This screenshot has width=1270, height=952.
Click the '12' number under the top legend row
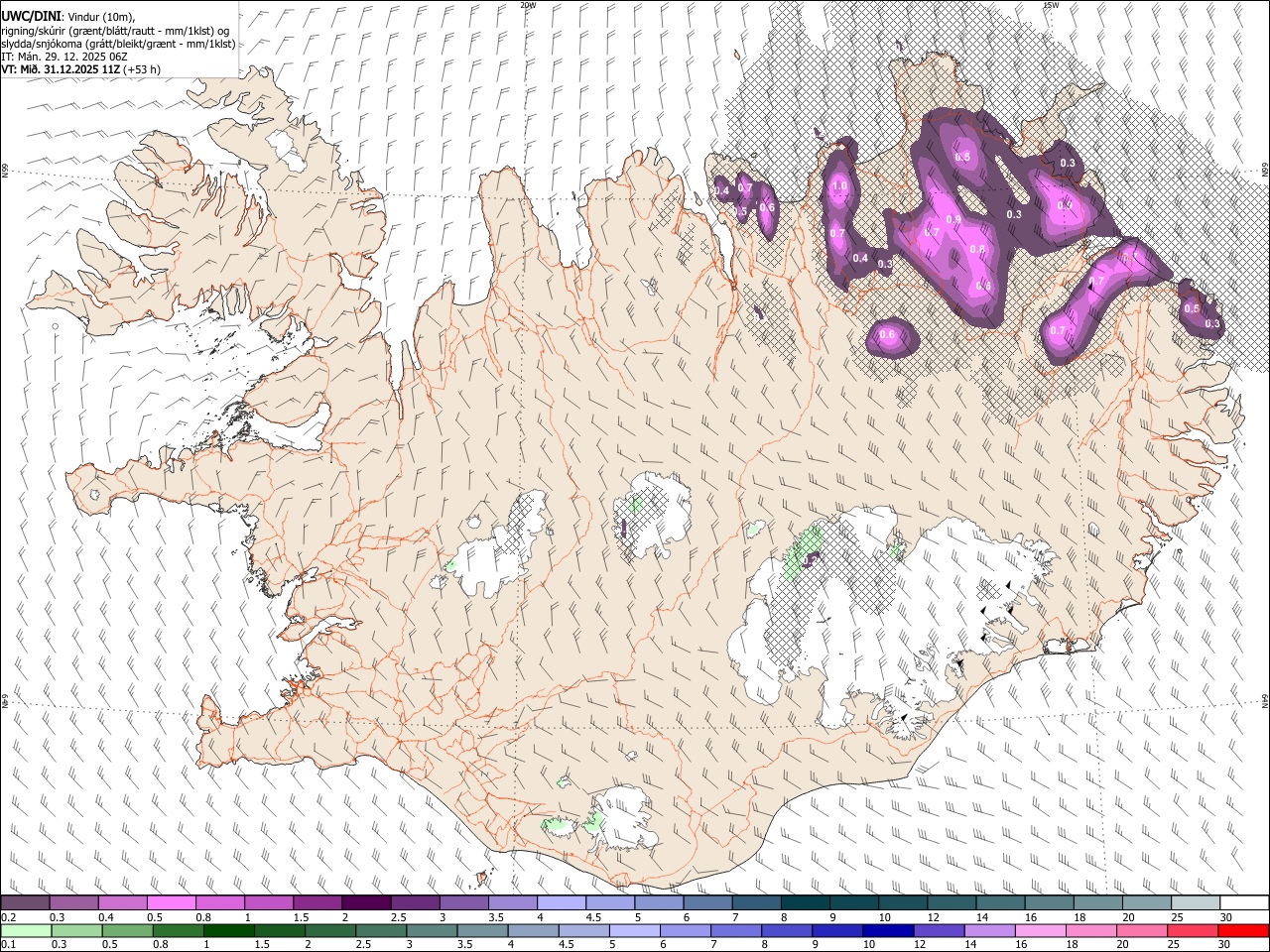933,917
